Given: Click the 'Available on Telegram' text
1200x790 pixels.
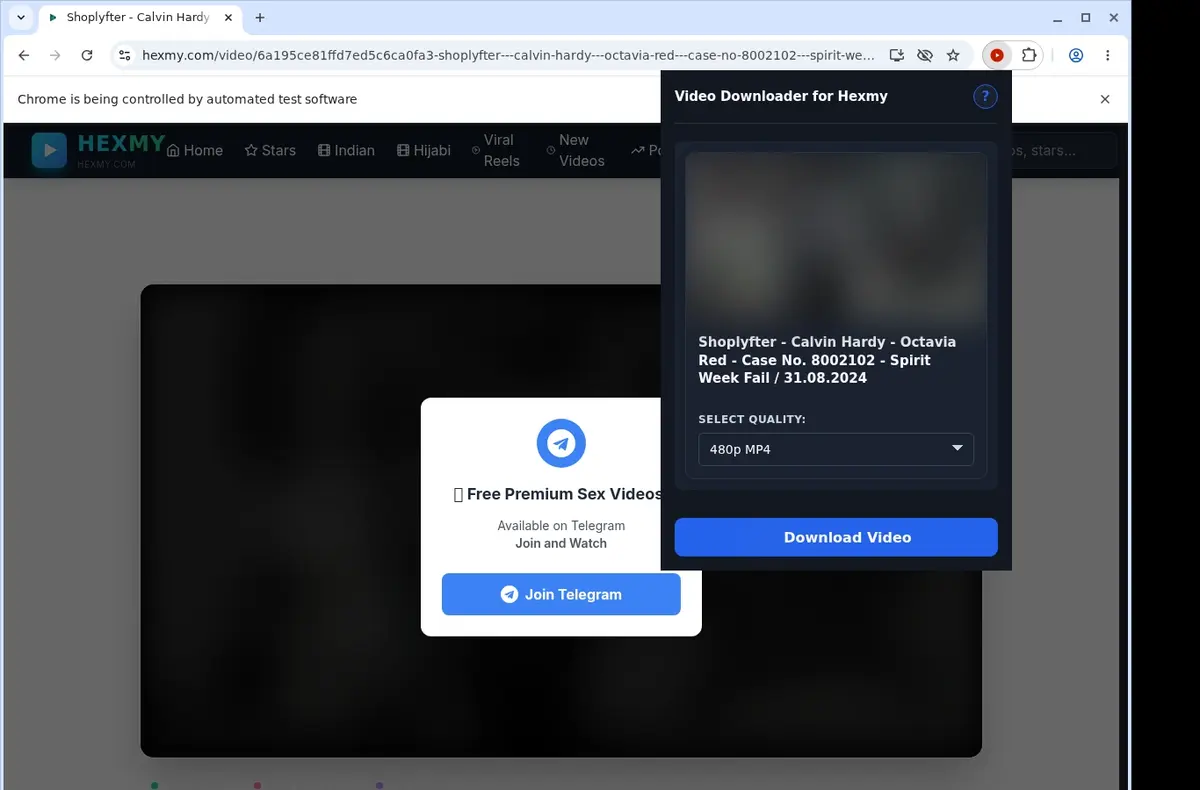Looking at the screenshot, I should (561, 526).
